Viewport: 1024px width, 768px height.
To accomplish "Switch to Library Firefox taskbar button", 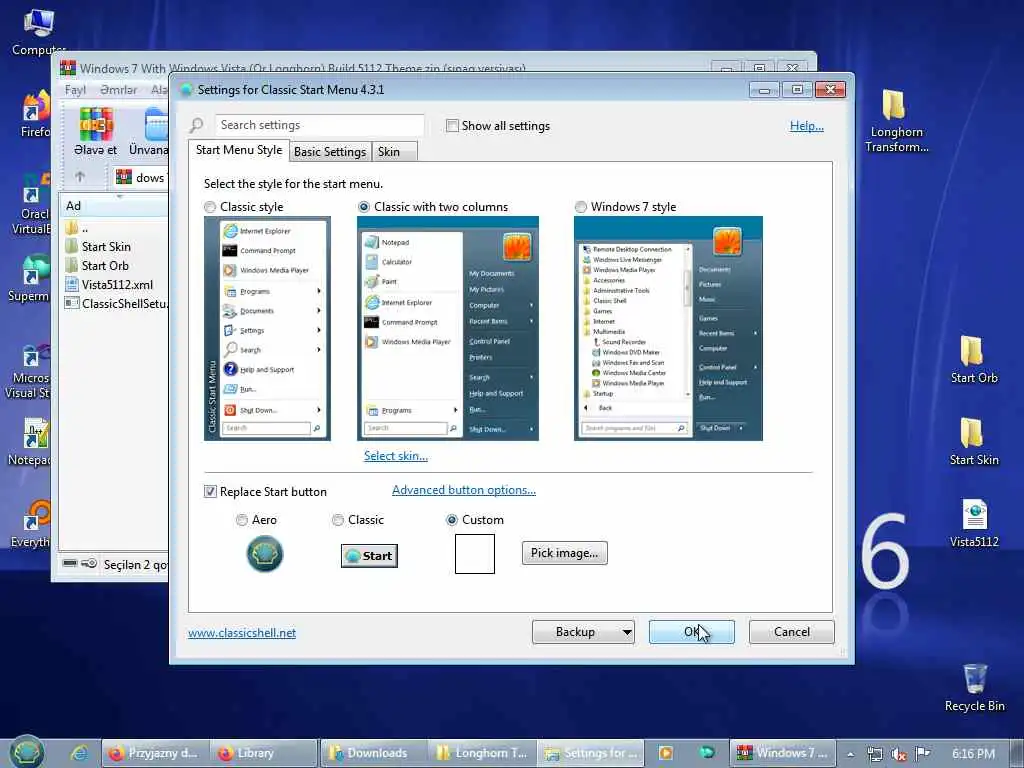I will pyautogui.click(x=264, y=753).
